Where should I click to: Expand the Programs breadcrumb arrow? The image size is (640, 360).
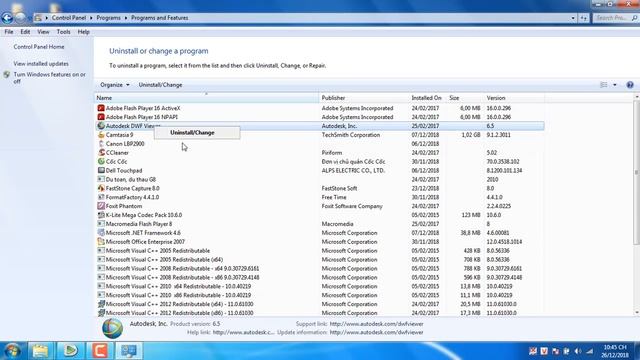click(x=126, y=18)
